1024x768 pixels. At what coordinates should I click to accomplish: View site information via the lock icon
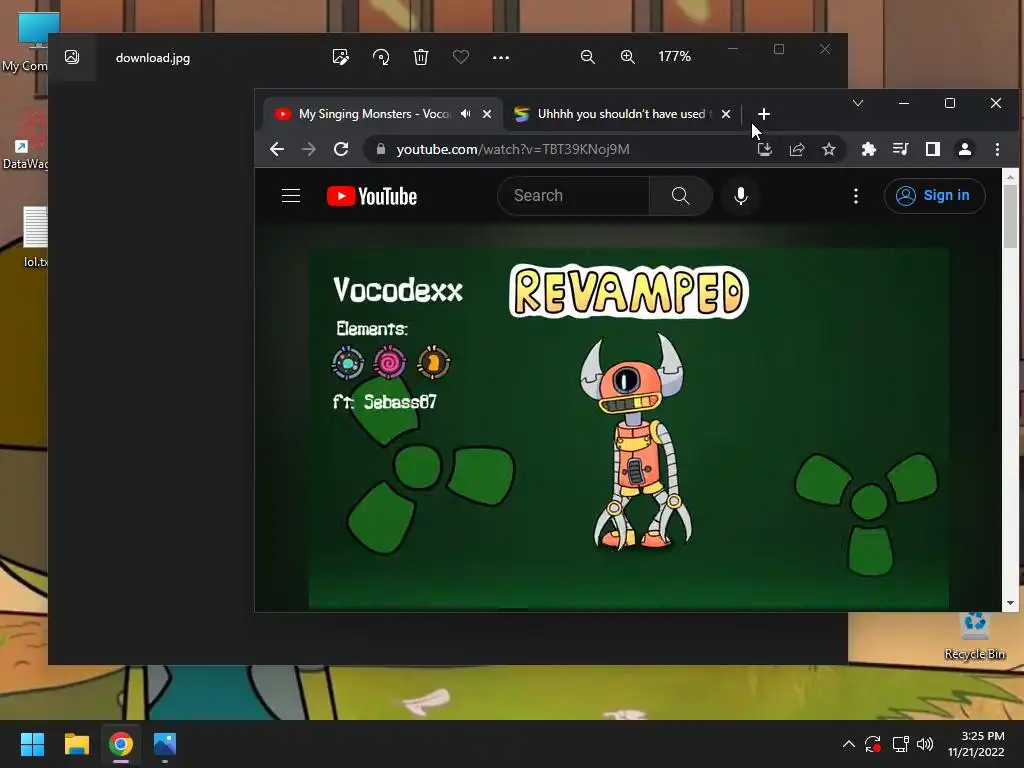(381, 150)
